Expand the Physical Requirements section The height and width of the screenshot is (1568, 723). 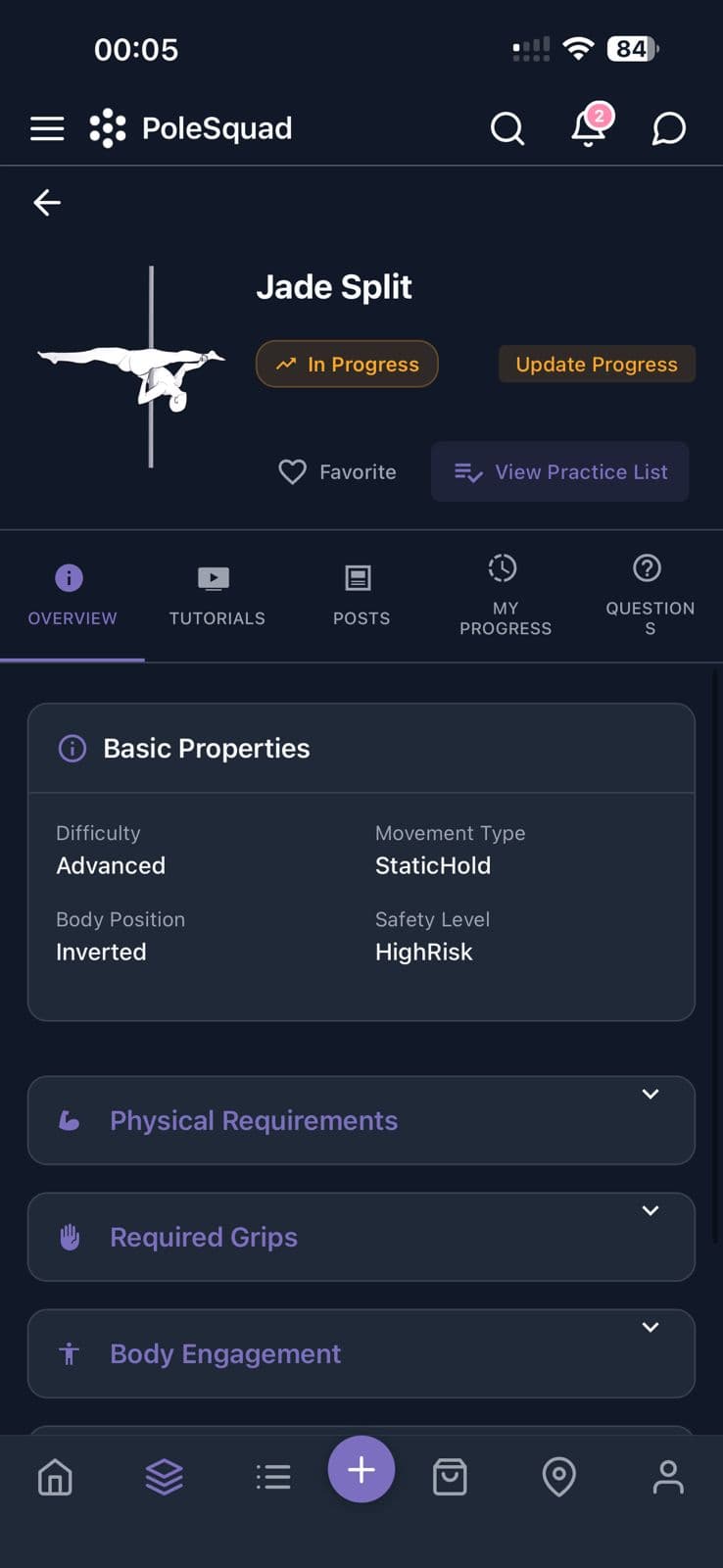tap(361, 1120)
